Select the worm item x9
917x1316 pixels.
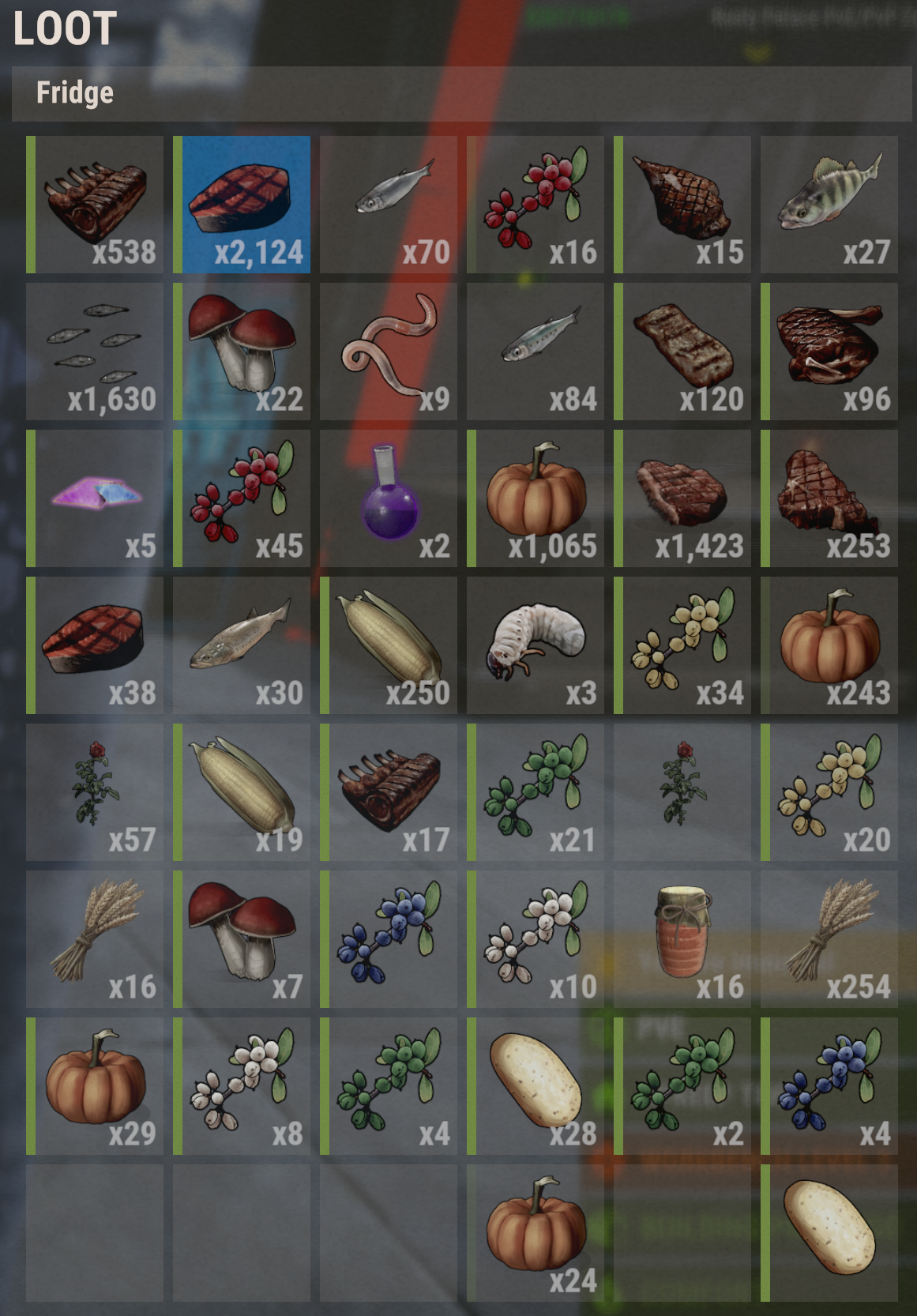pyautogui.click(x=389, y=352)
